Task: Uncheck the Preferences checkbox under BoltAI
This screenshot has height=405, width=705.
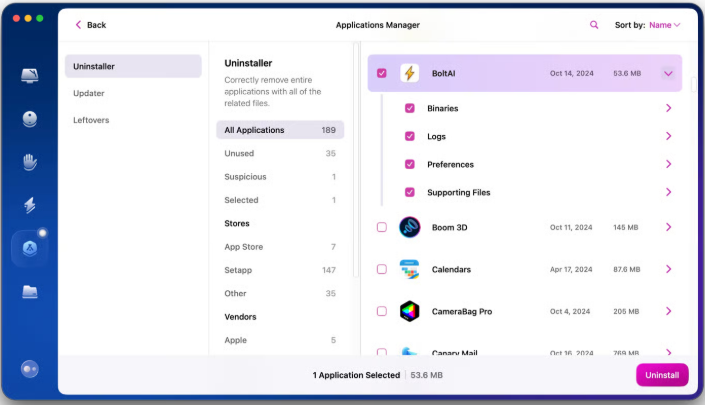Action: click(x=410, y=164)
